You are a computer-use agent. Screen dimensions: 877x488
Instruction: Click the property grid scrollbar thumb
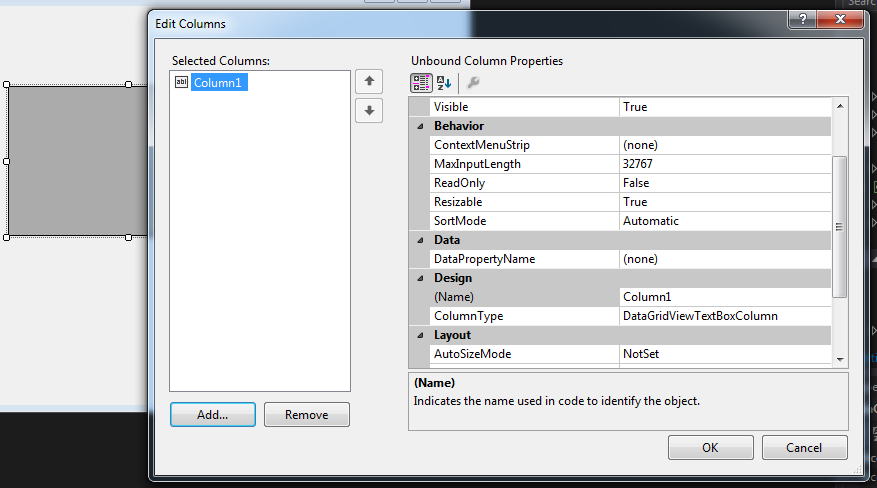[x=840, y=227]
